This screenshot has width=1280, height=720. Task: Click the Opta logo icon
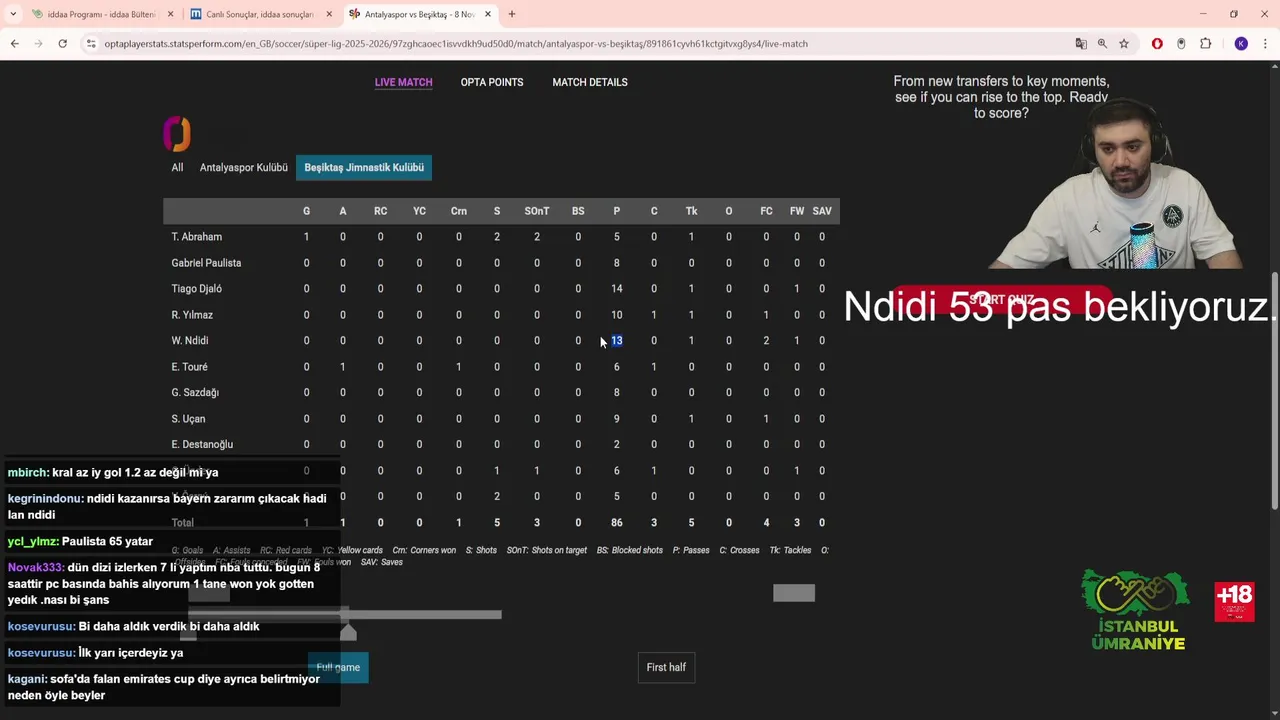click(177, 133)
